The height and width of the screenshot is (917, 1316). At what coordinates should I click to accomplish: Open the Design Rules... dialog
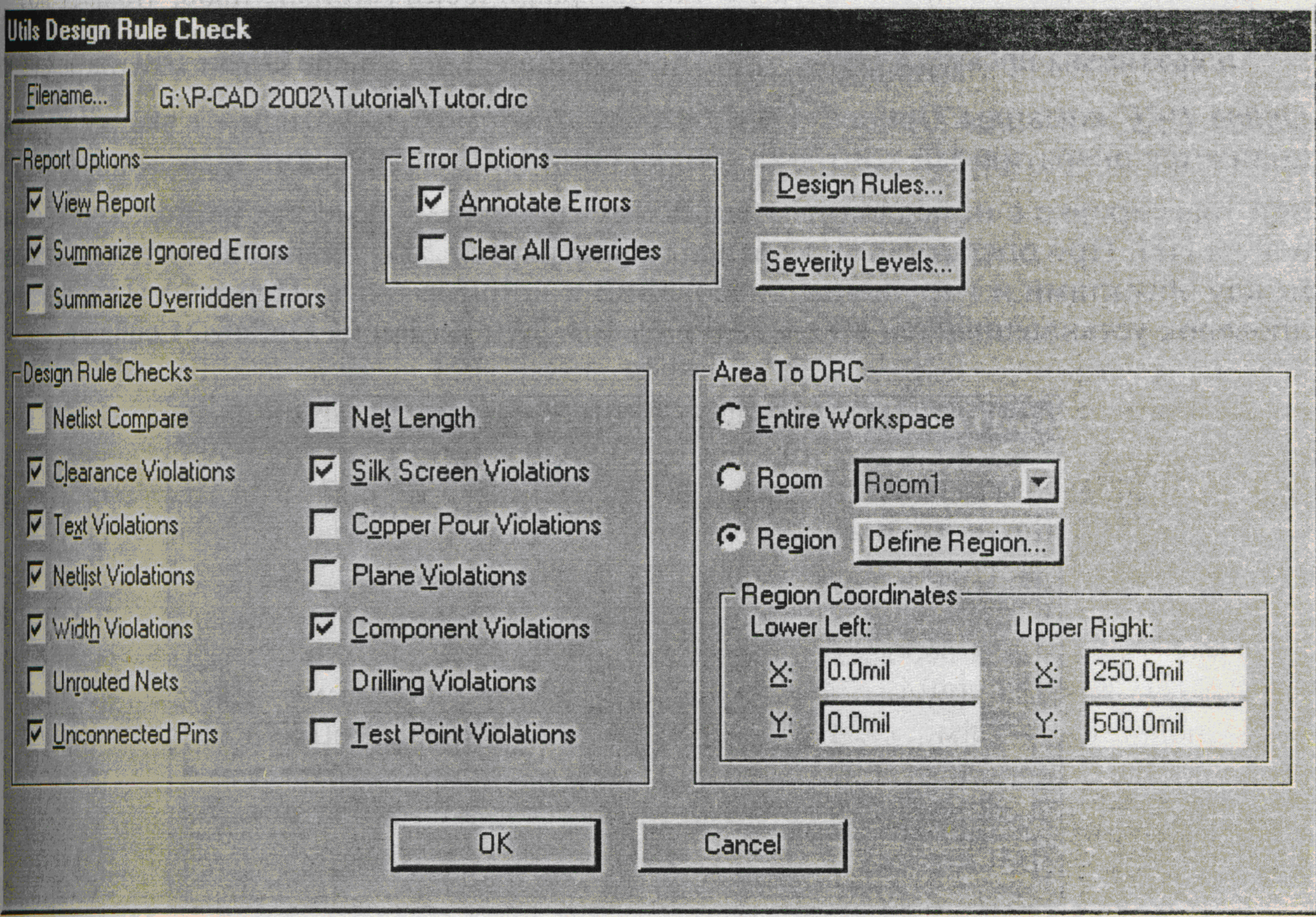(x=860, y=185)
